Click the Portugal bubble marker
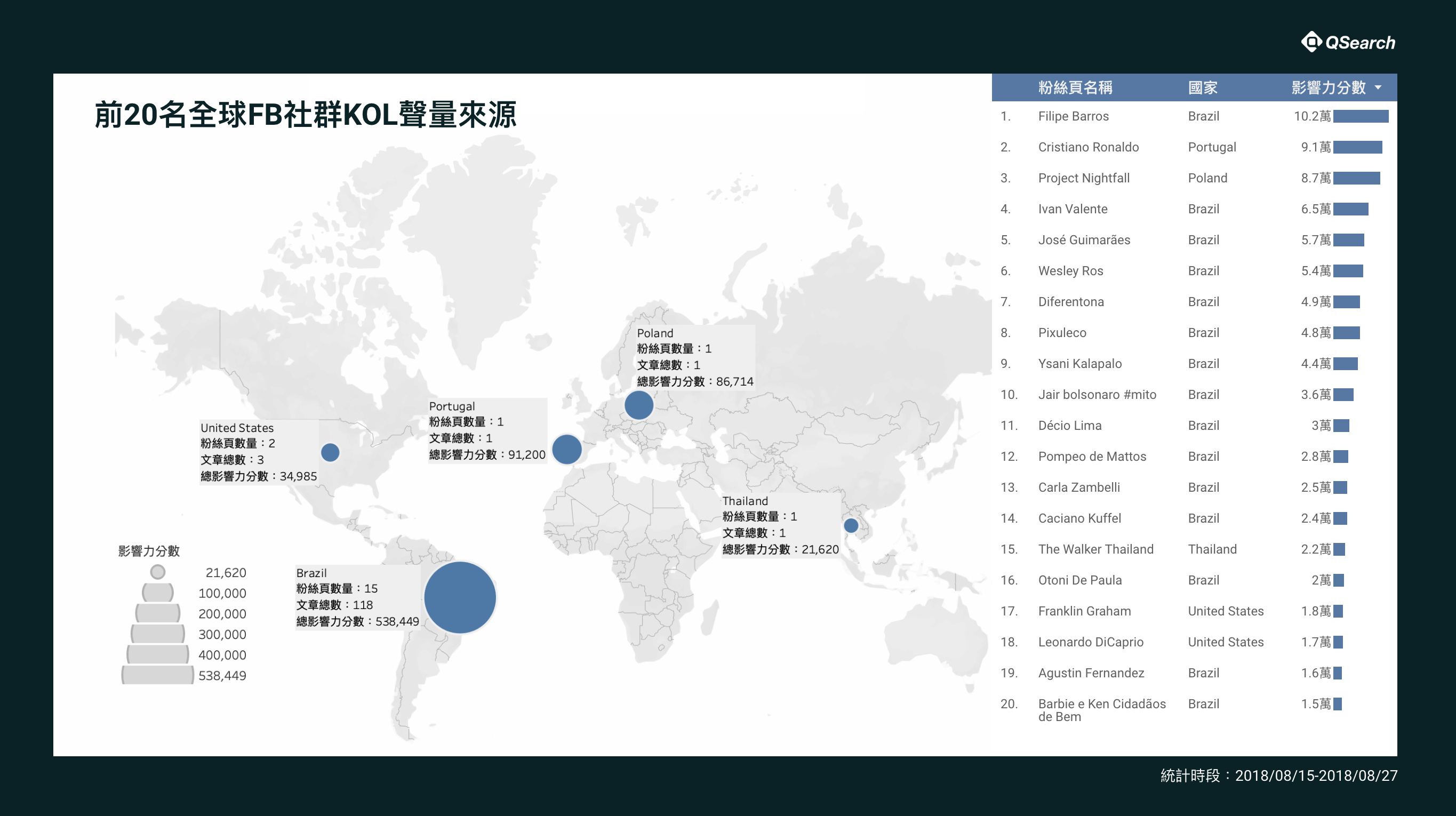The width and height of the screenshot is (1456, 816). (566, 449)
